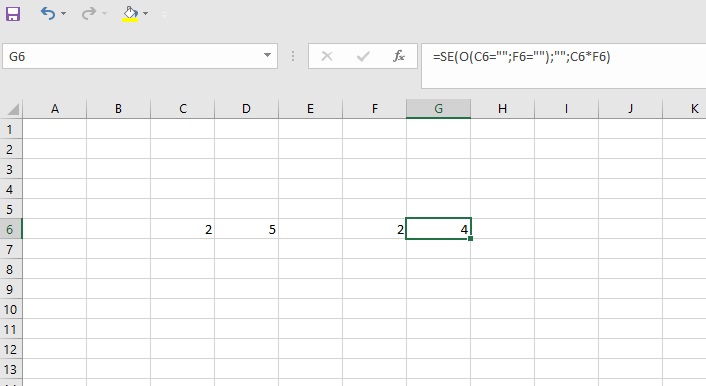The height and width of the screenshot is (386, 706).
Task: Select column H header
Action: tap(502, 109)
